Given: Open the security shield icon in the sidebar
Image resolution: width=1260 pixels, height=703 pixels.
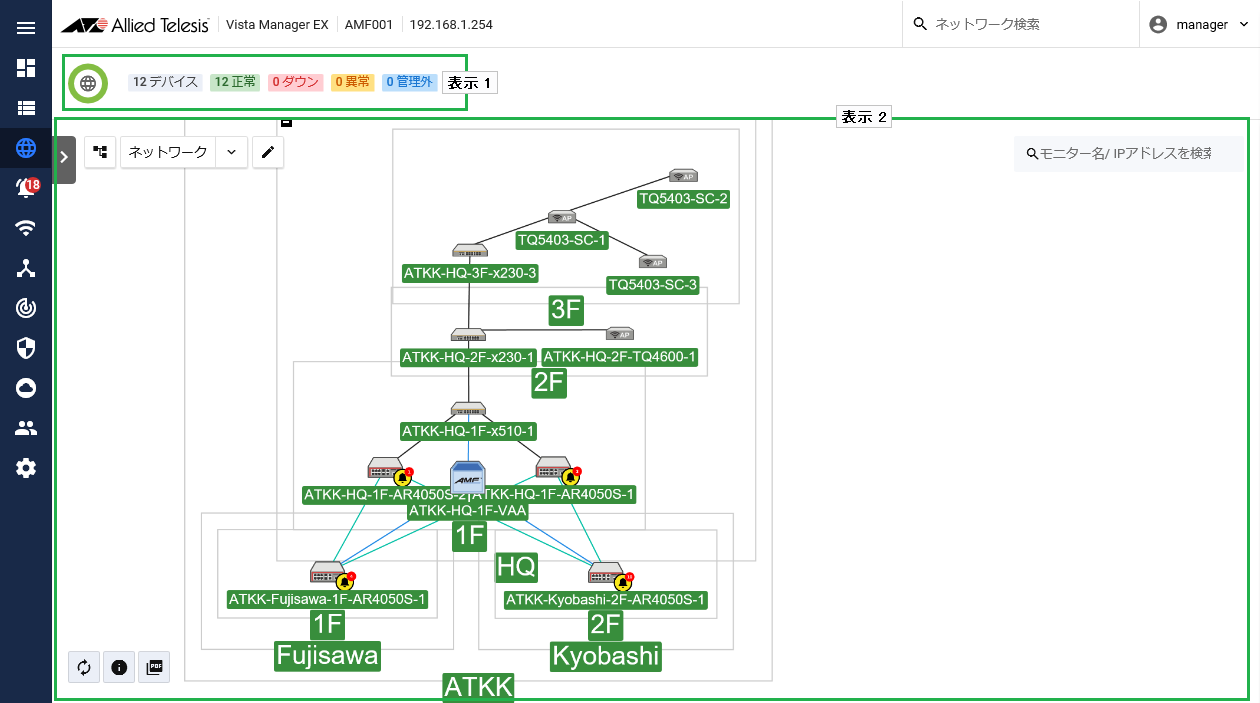Looking at the screenshot, I should 26,348.
